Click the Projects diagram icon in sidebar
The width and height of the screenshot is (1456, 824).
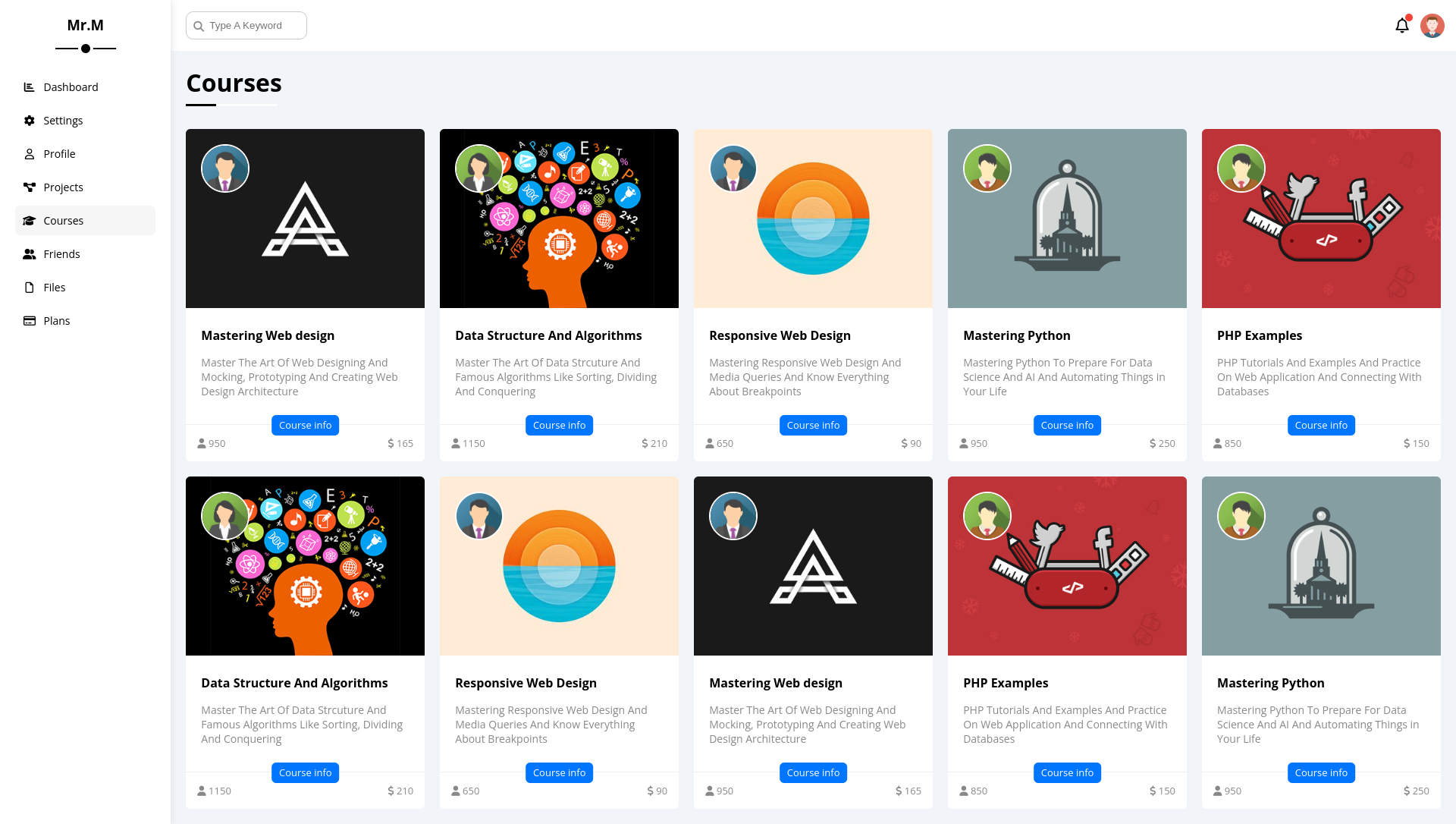point(29,187)
